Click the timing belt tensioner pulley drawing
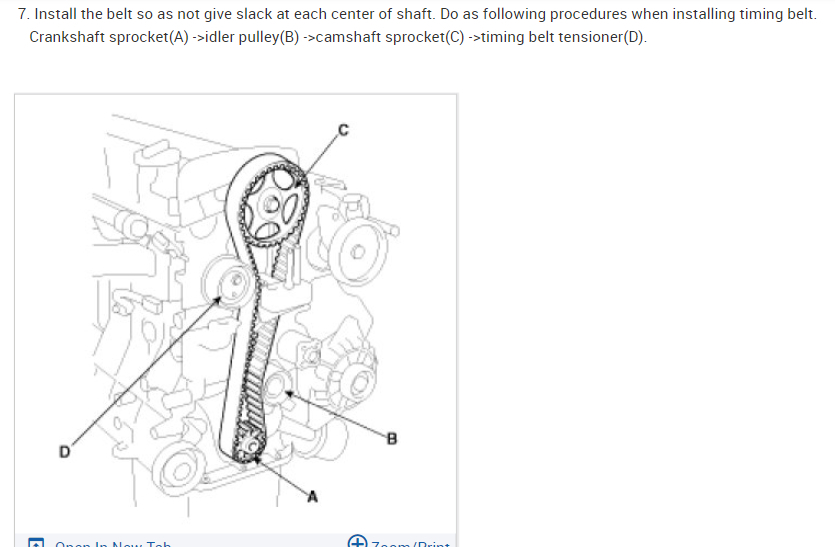 (x=230, y=282)
